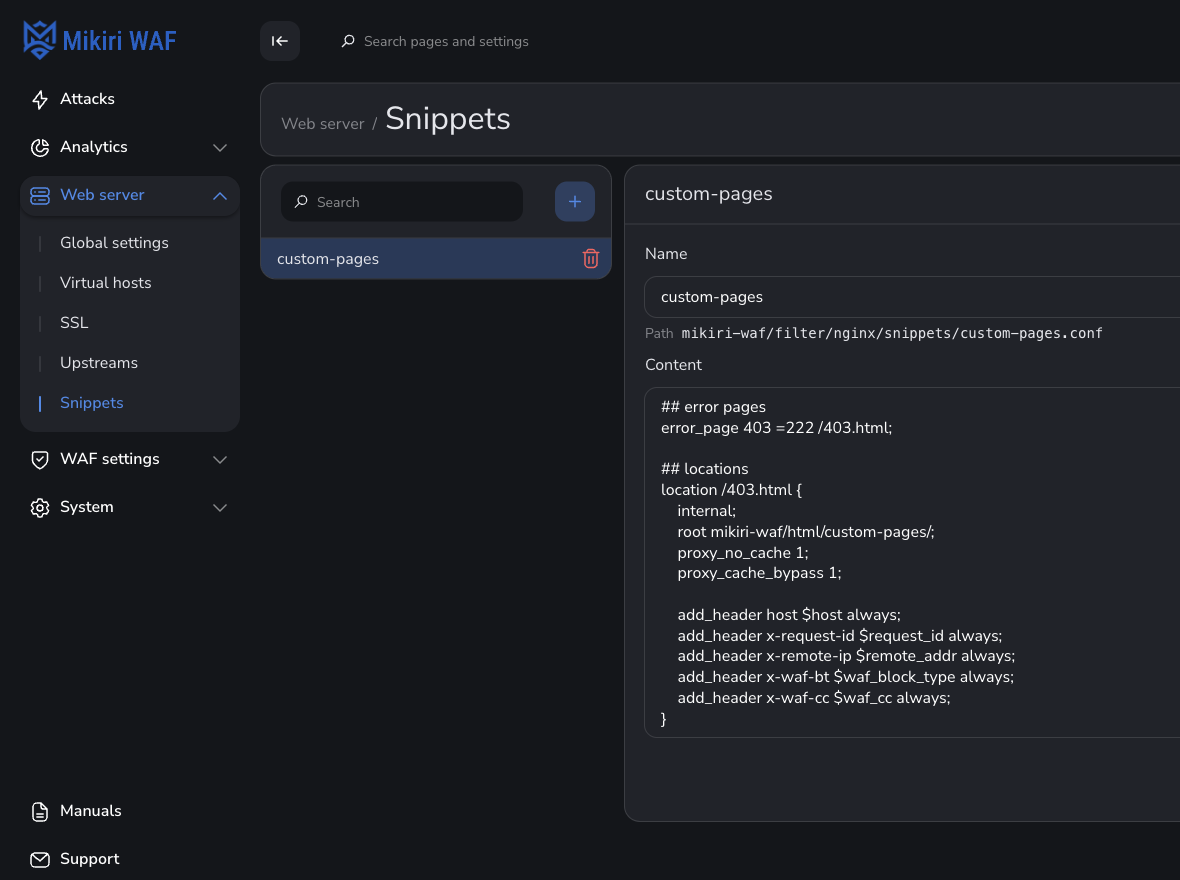The height and width of the screenshot is (880, 1180).
Task: Open the Manuals link
Action: coord(90,811)
